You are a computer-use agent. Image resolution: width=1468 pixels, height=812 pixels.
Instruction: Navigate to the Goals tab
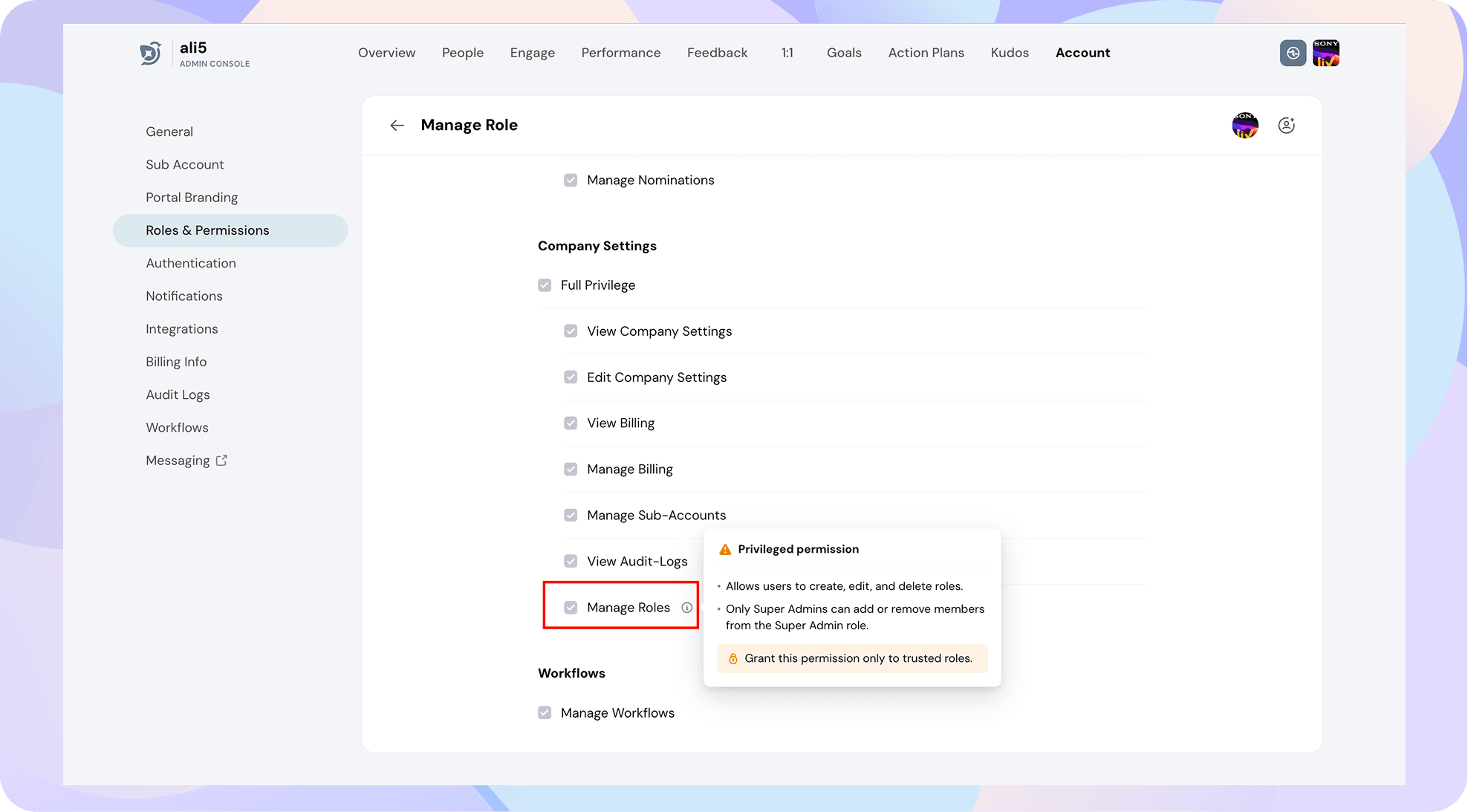pyautogui.click(x=845, y=53)
